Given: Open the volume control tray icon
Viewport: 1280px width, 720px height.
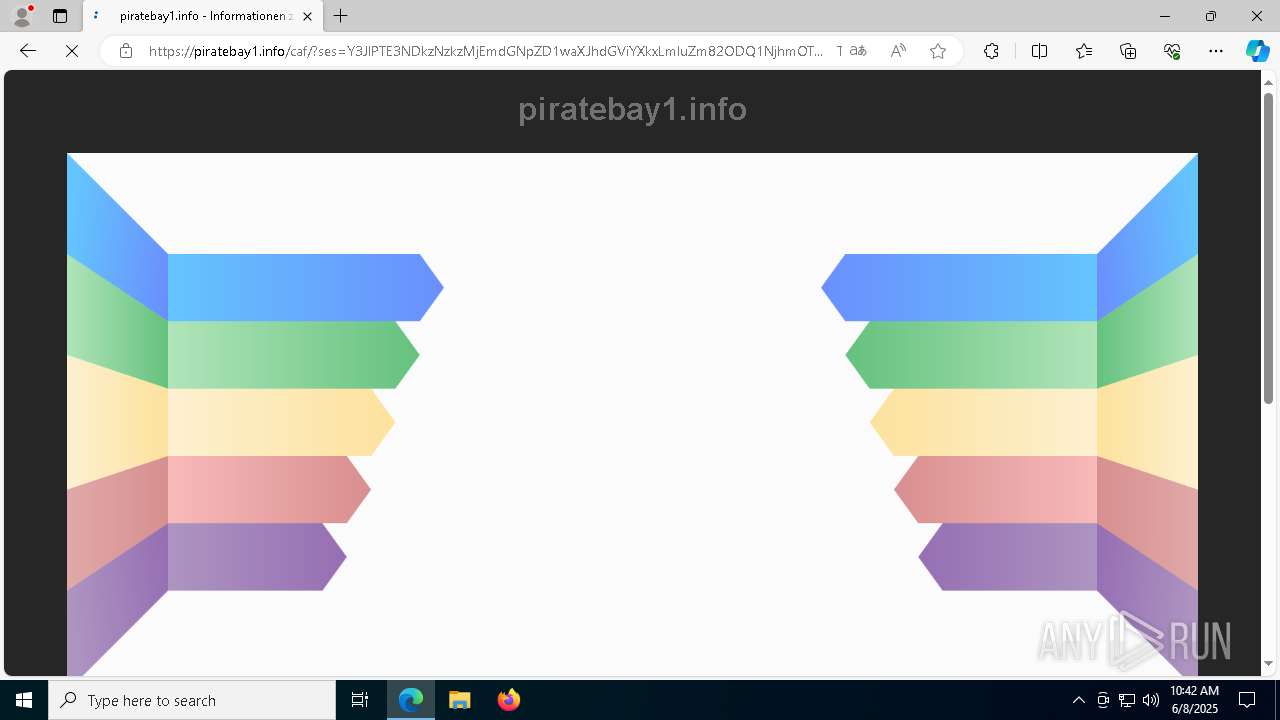Looking at the screenshot, I should pyautogui.click(x=1150, y=700).
